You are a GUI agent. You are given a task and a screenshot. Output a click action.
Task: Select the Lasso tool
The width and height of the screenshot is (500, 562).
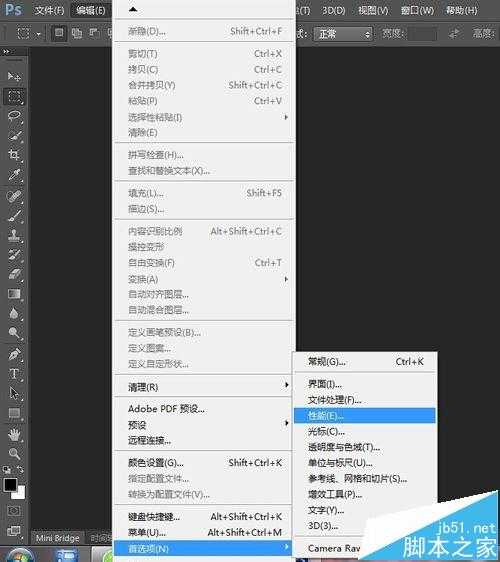14,116
